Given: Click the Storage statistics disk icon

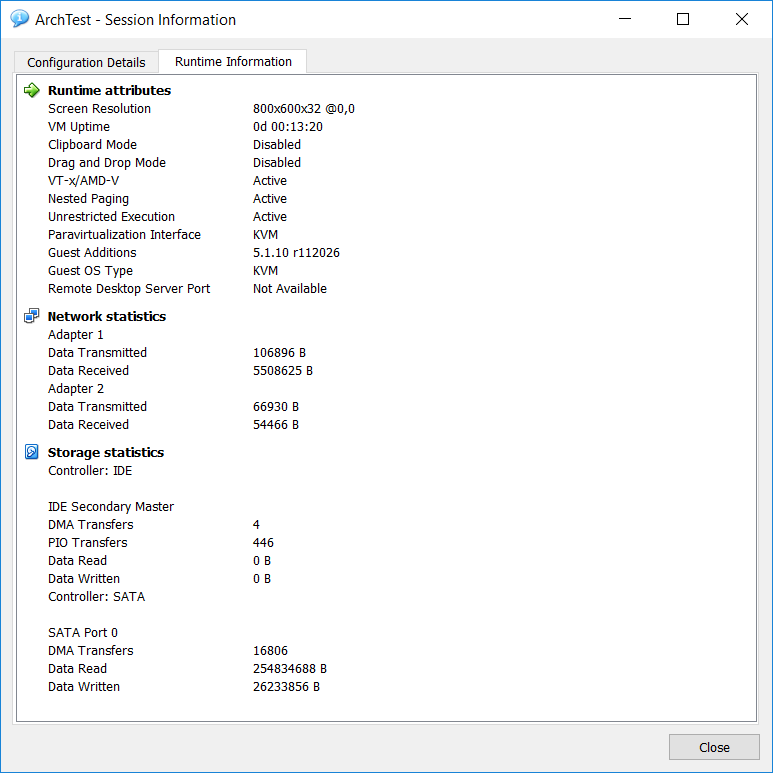Looking at the screenshot, I should [x=32, y=452].
